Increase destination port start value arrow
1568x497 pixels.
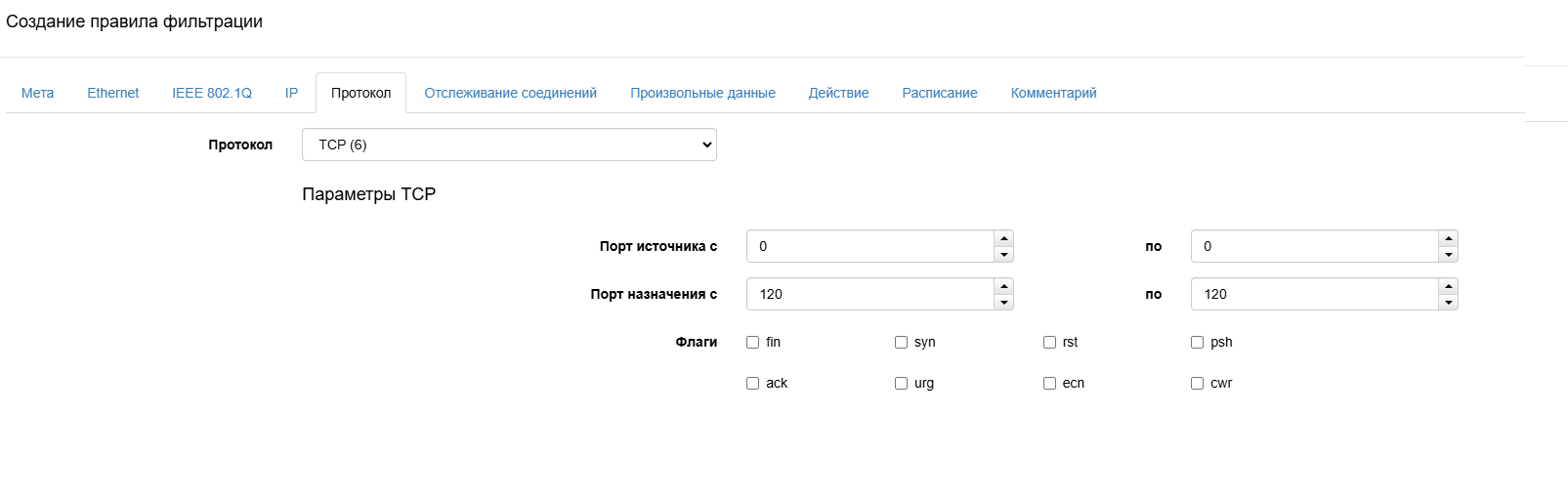click(x=1003, y=286)
